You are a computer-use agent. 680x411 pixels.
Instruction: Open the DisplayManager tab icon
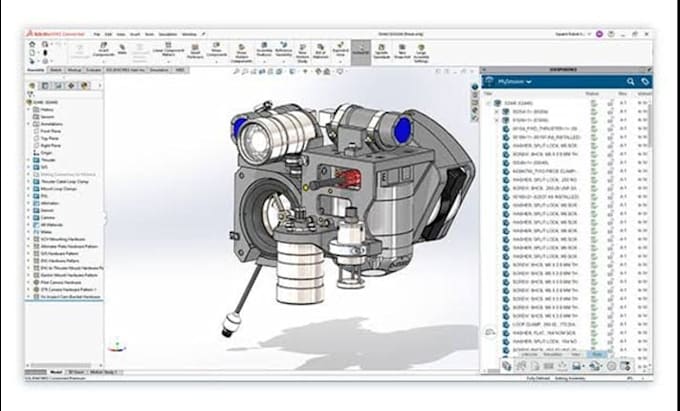84,85
